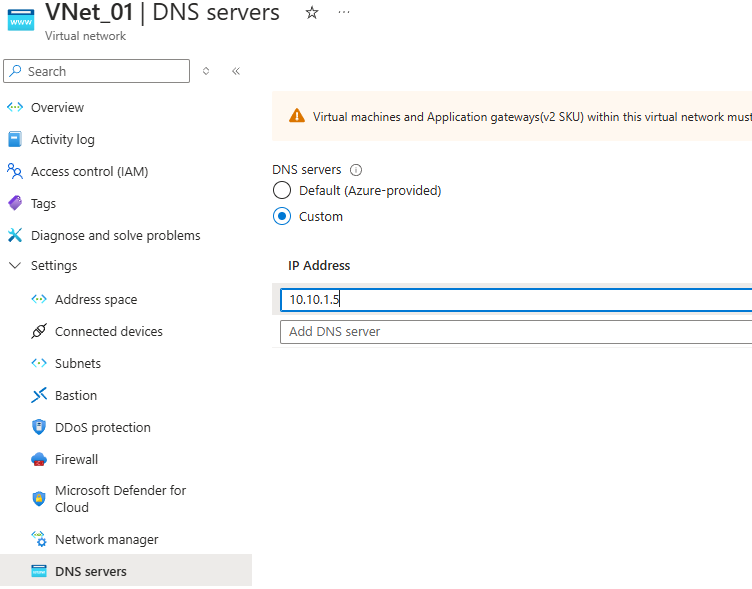This screenshot has height=589, width=752.
Task: Click the VNet_01 | DNS servers title
Action: (162, 12)
